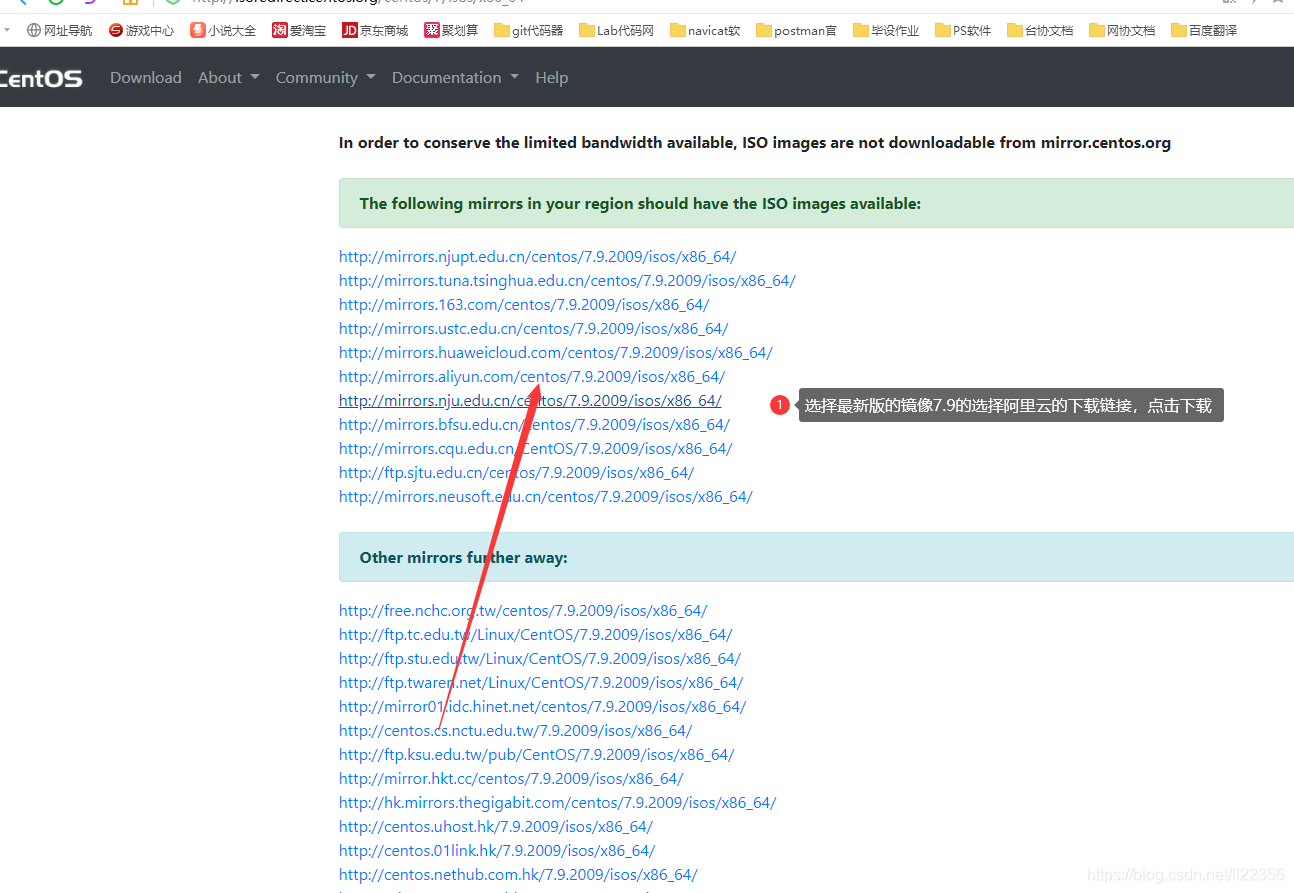Screen dimensions: 1294x893
Task: Open the 游戏中心 bookmark
Action: (x=141, y=31)
